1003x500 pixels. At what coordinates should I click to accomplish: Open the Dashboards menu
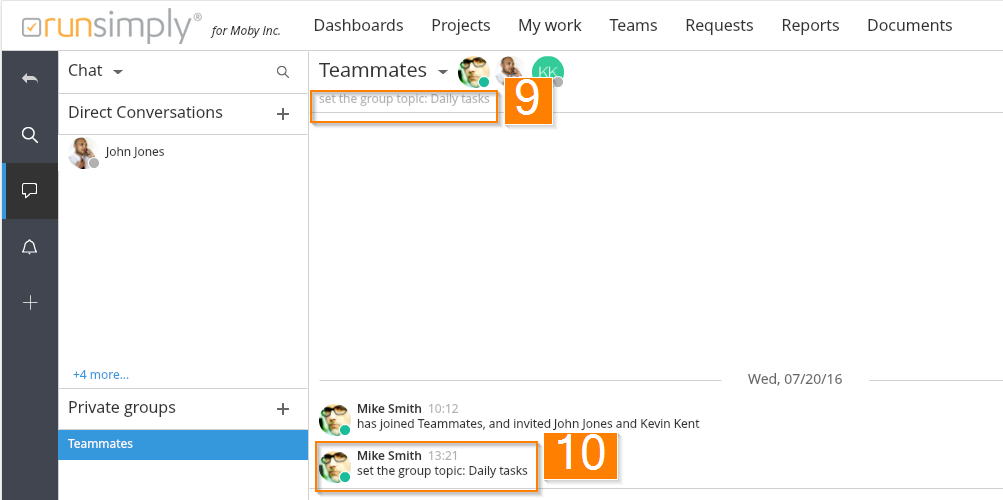point(358,25)
